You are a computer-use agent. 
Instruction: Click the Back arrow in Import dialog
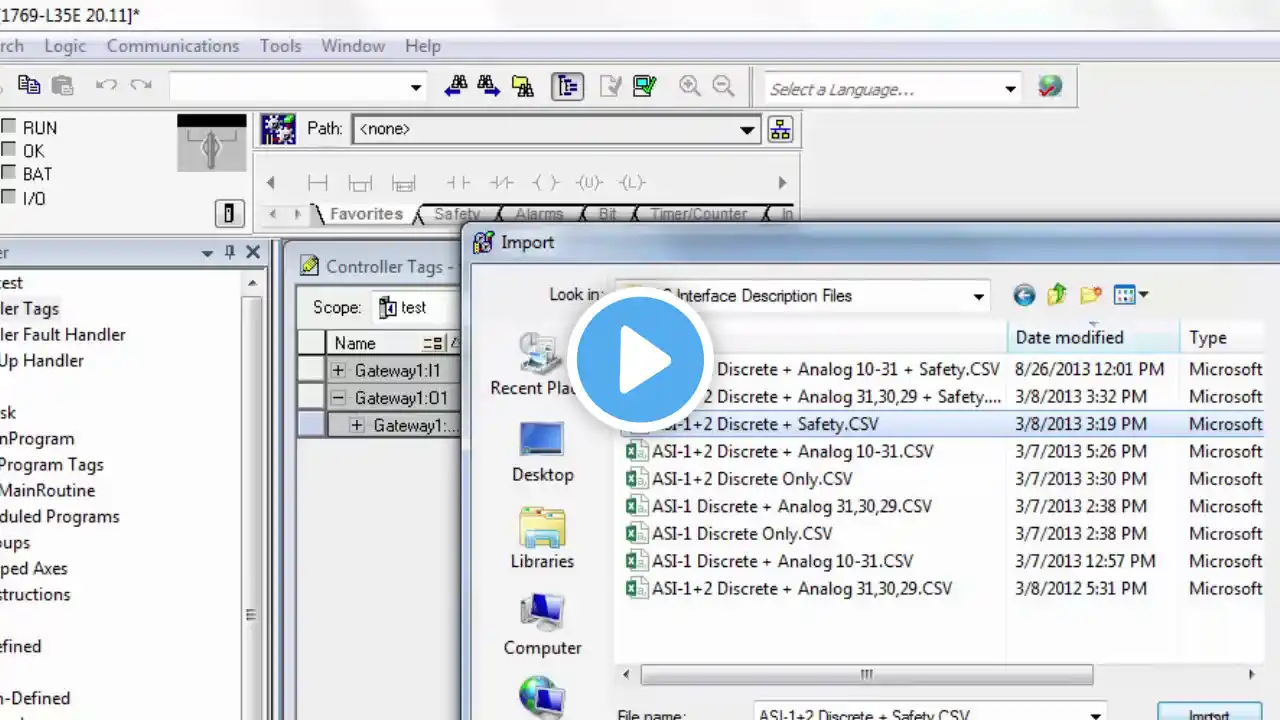[1024, 295]
